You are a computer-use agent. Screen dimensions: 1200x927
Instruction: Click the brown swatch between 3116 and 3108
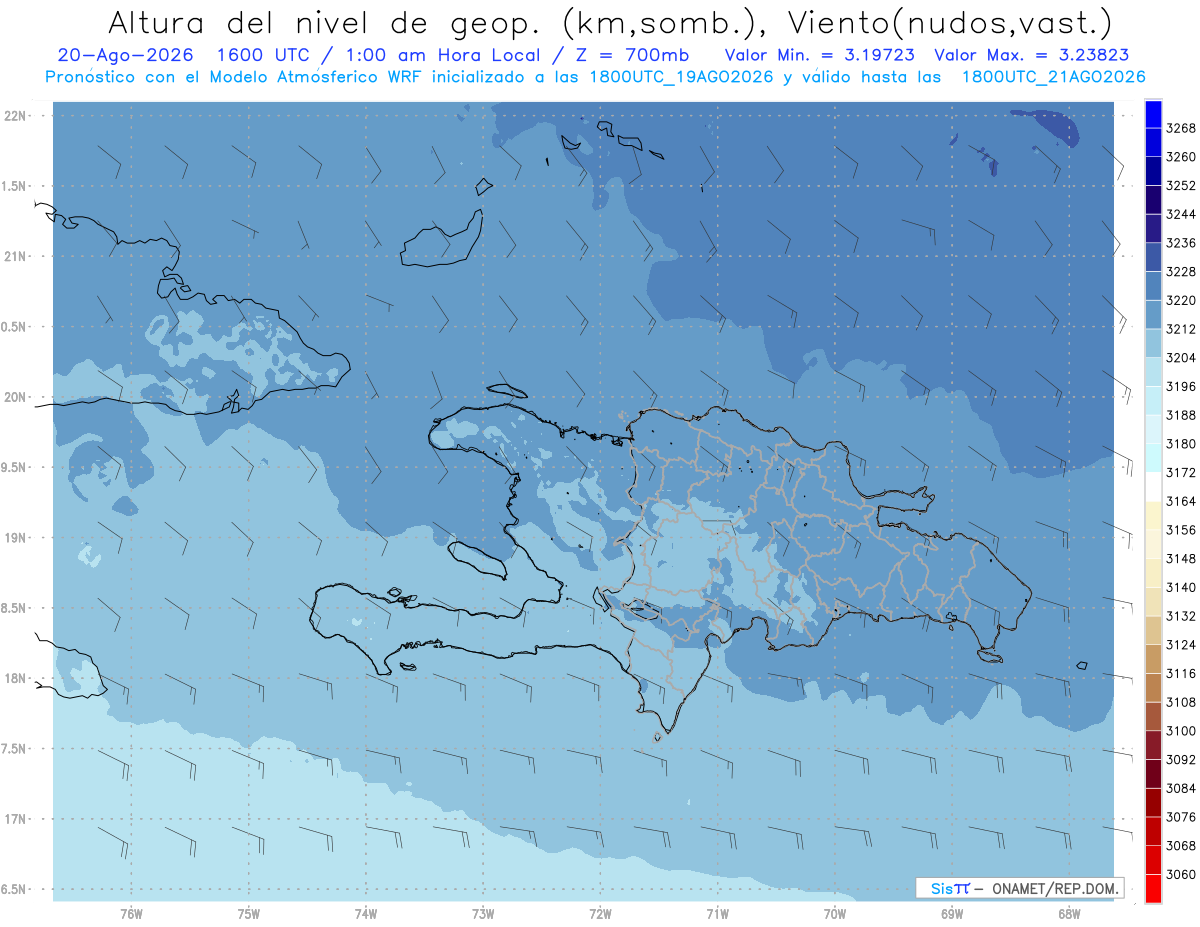(x=1153, y=687)
